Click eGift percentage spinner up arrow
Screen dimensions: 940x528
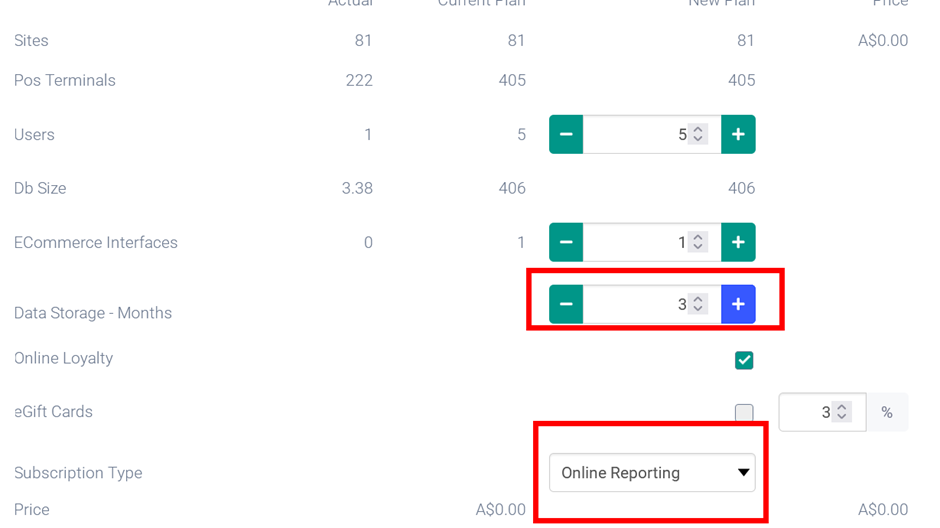tap(842, 407)
